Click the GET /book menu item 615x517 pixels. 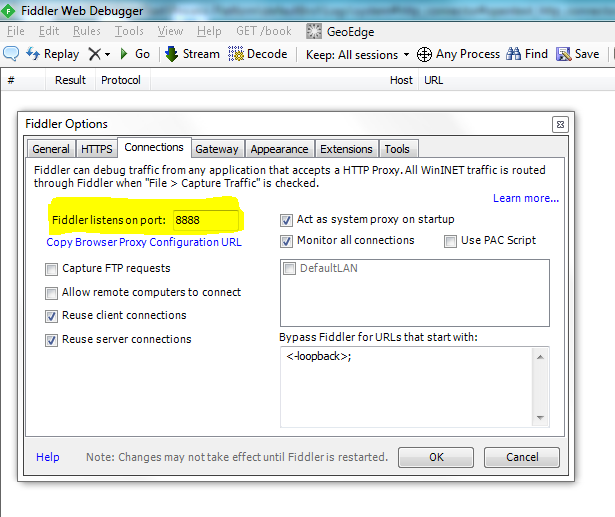pos(264,31)
